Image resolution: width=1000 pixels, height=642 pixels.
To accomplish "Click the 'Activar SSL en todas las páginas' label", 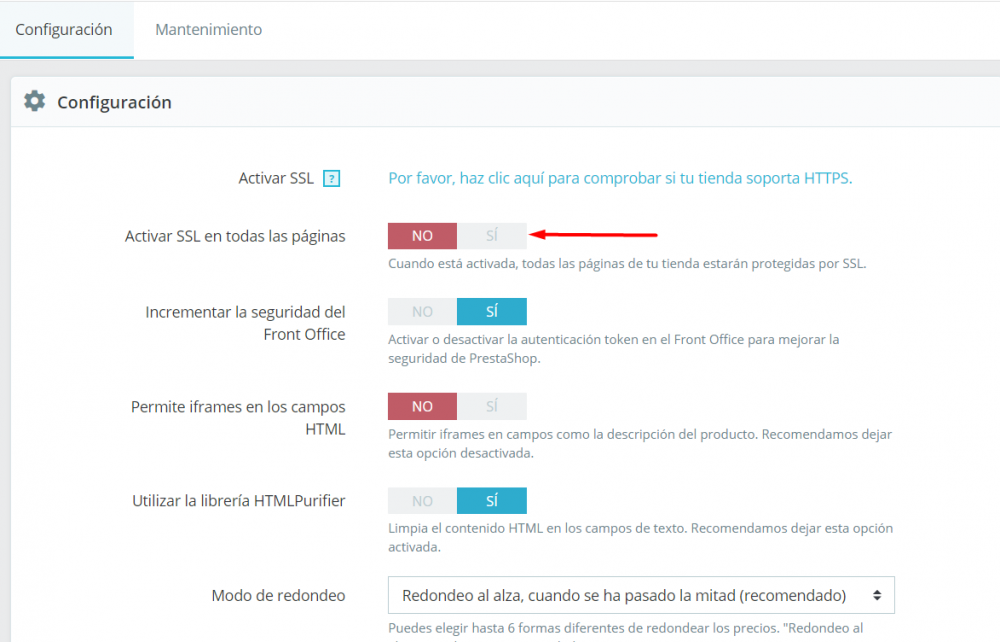I will point(235,237).
